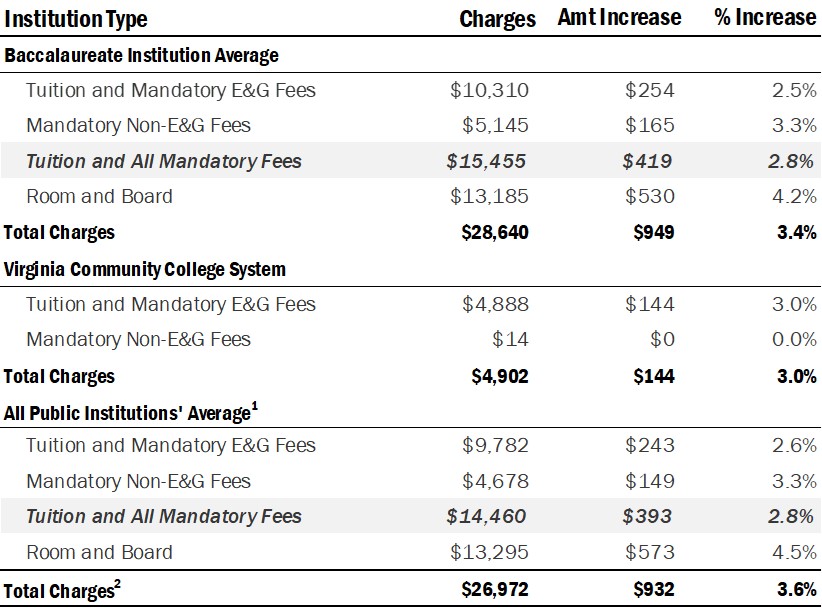Select the Virginia Community College System heading
Viewport: 822px width, 608px height.
(145, 269)
